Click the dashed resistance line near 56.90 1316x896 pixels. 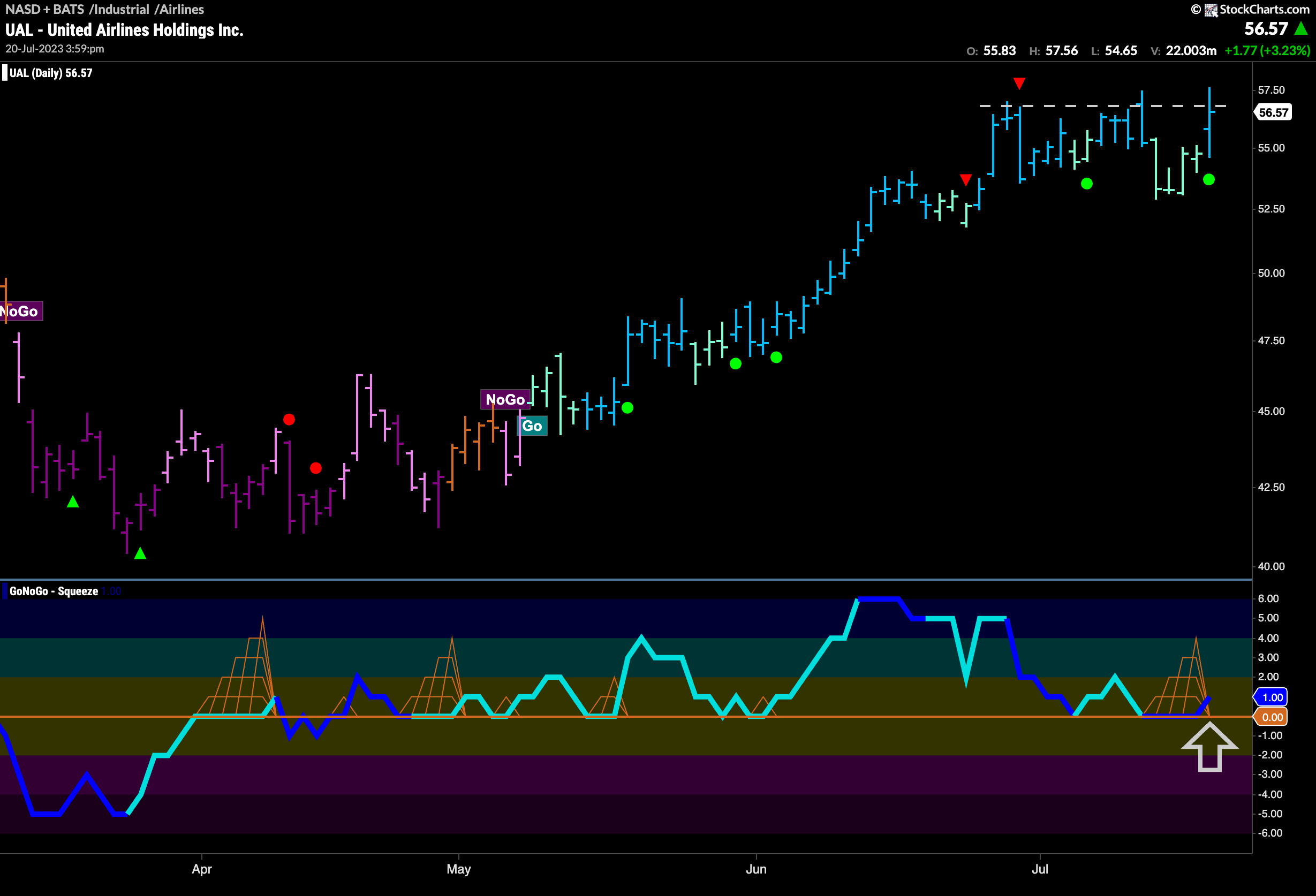[x=1103, y=106]
